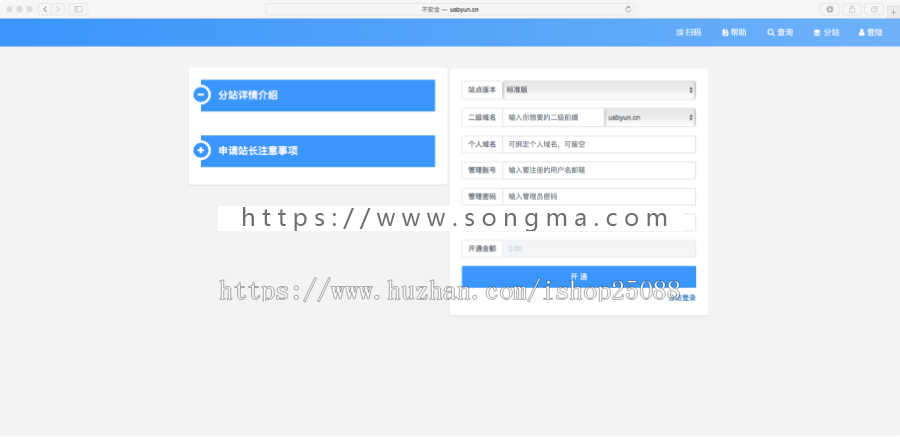Toggle the Safari sidebar button

coord(79,9)
